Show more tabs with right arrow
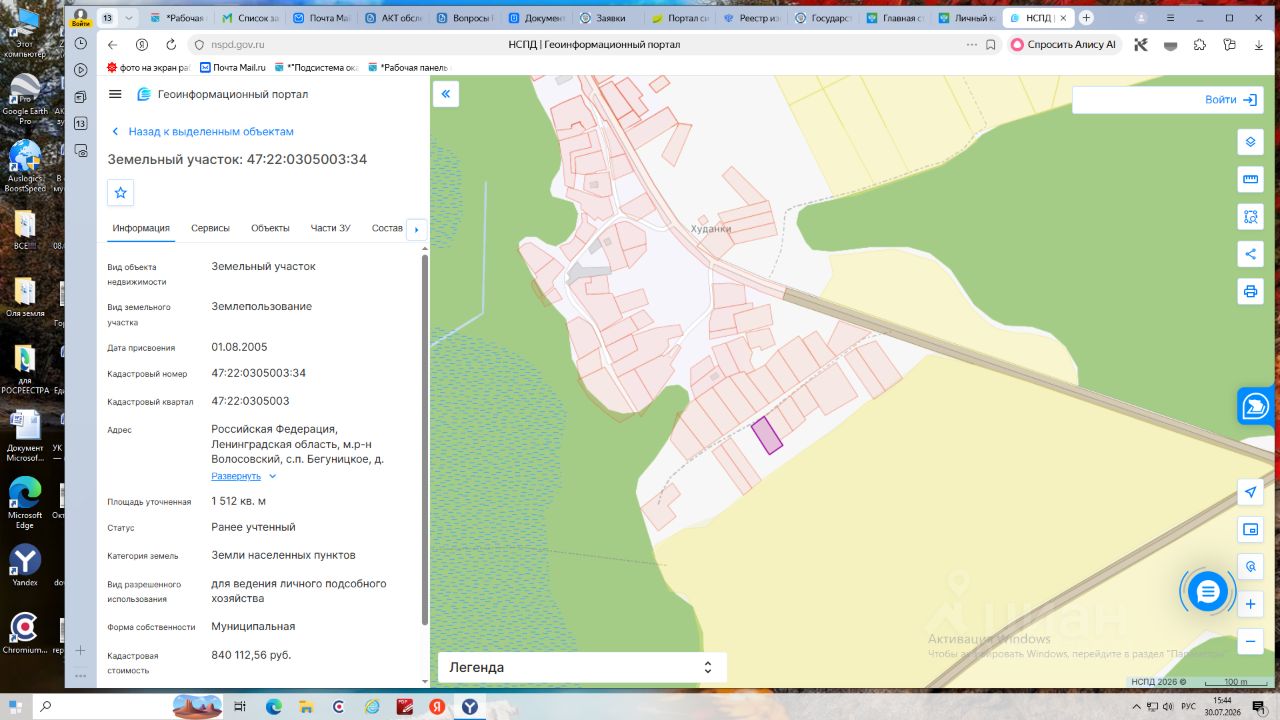 417,229
